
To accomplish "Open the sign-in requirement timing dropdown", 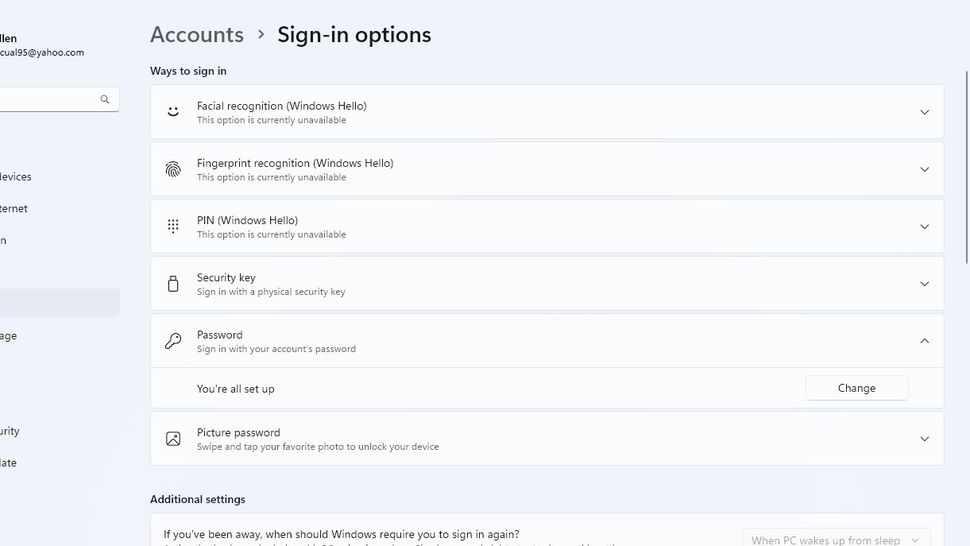I will (835, 539).
